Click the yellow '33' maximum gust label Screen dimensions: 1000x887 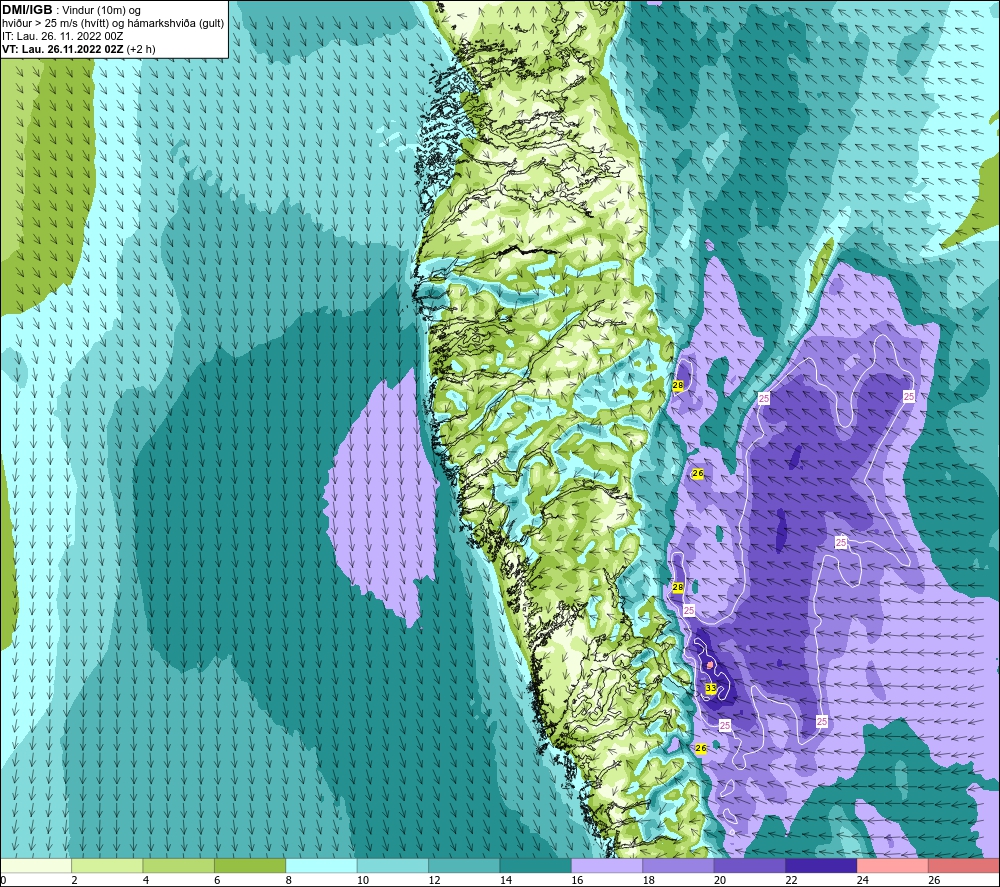(x=711, y=688)
